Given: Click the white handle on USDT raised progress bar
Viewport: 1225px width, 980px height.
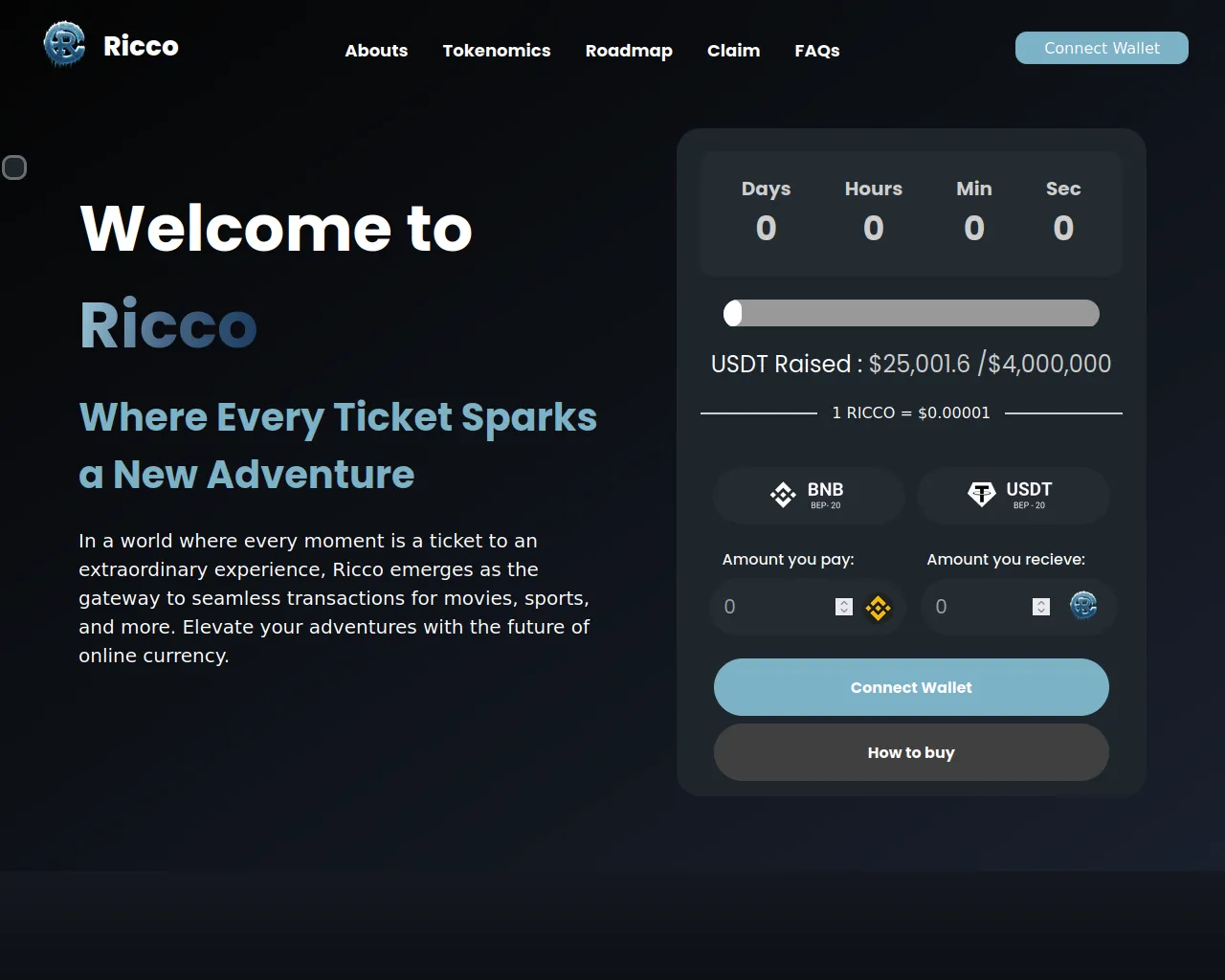Looking at the screenshot, I should pos(733,313).
